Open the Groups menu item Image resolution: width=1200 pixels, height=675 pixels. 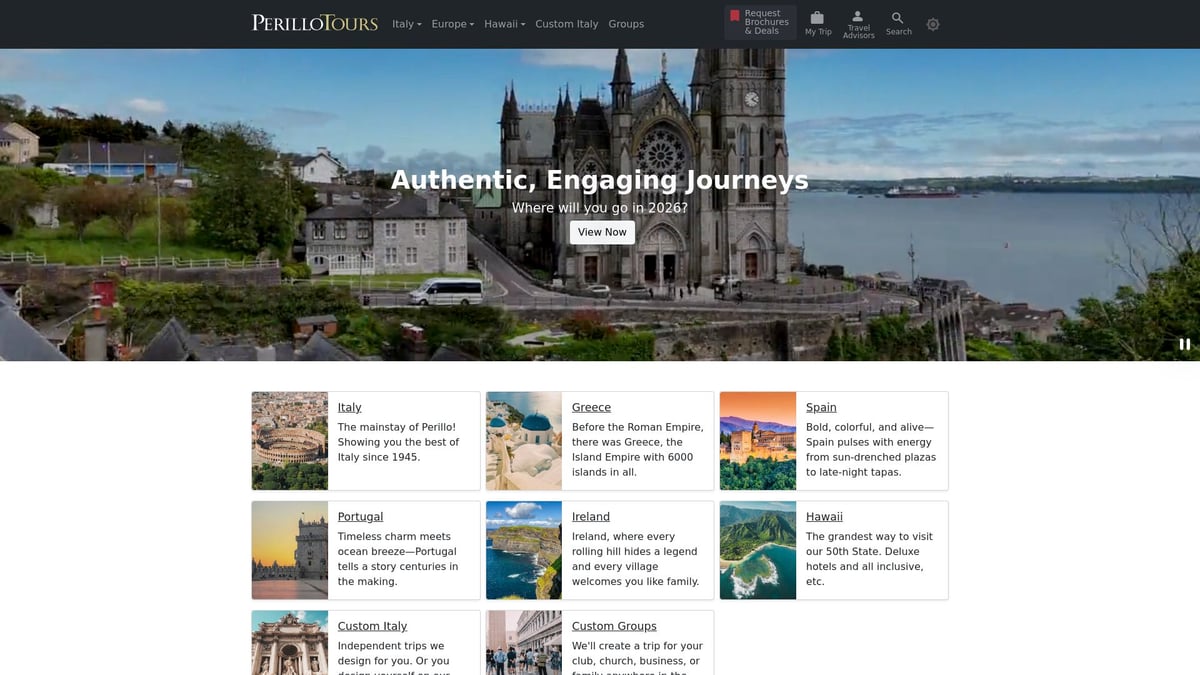(626, 23)
